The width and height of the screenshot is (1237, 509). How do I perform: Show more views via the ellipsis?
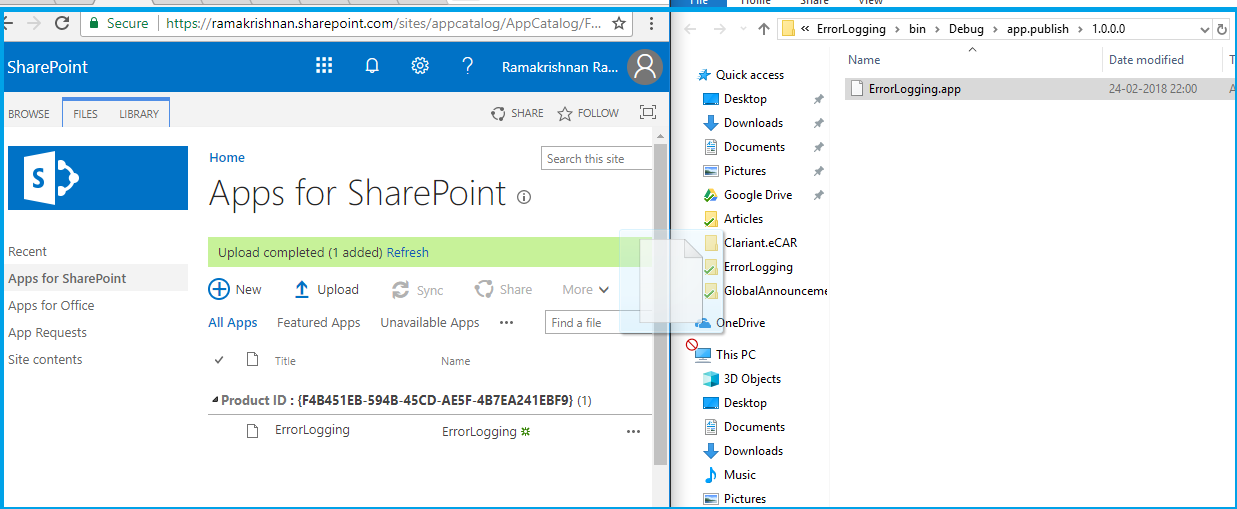[x=506, y=322]
